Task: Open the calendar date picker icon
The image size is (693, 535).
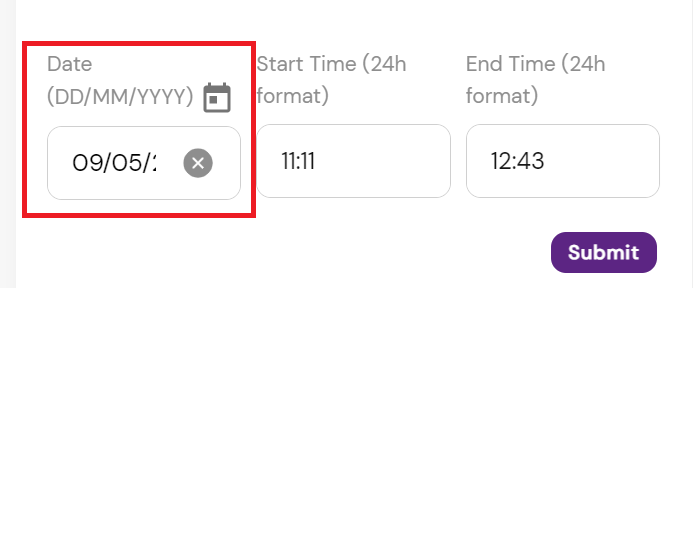Action: pos(217,98)
